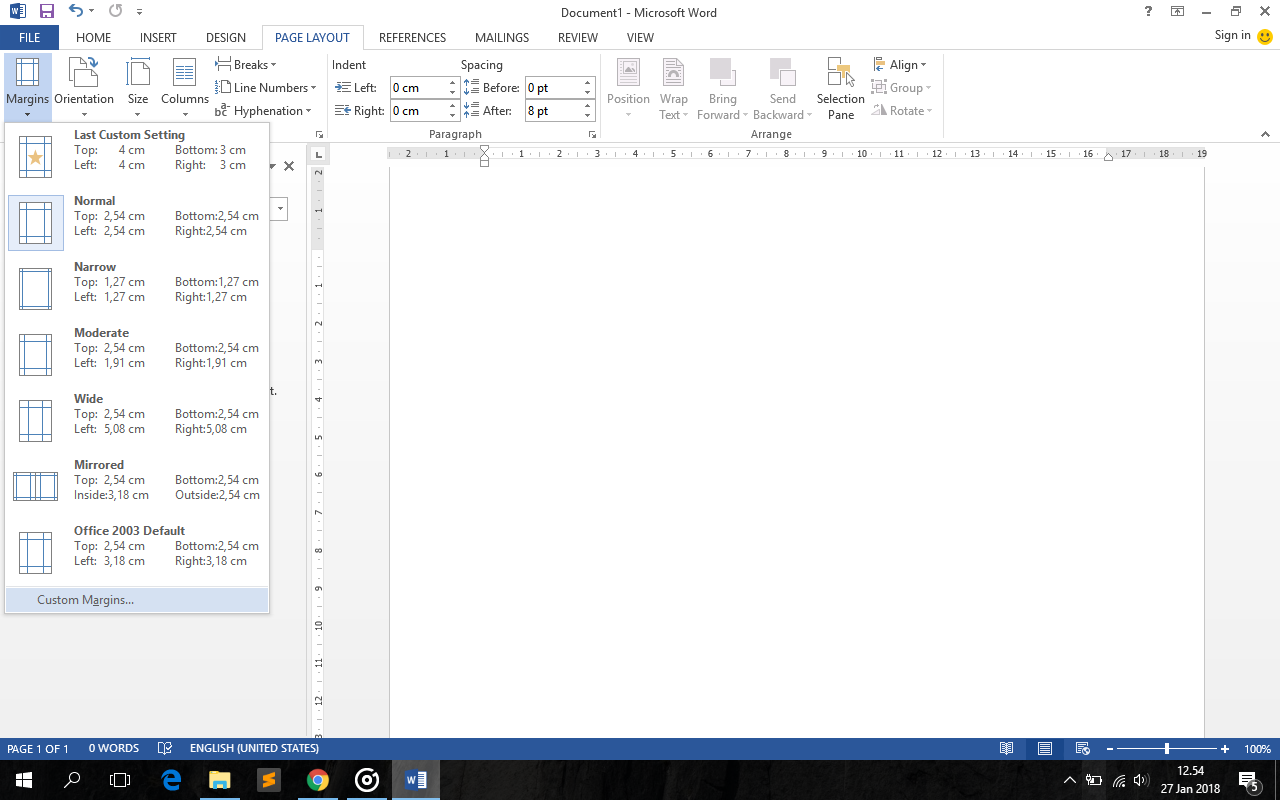Undo the last action with the Undo arrow
This screenshot has width=1280, height=800.
(76, 12)
